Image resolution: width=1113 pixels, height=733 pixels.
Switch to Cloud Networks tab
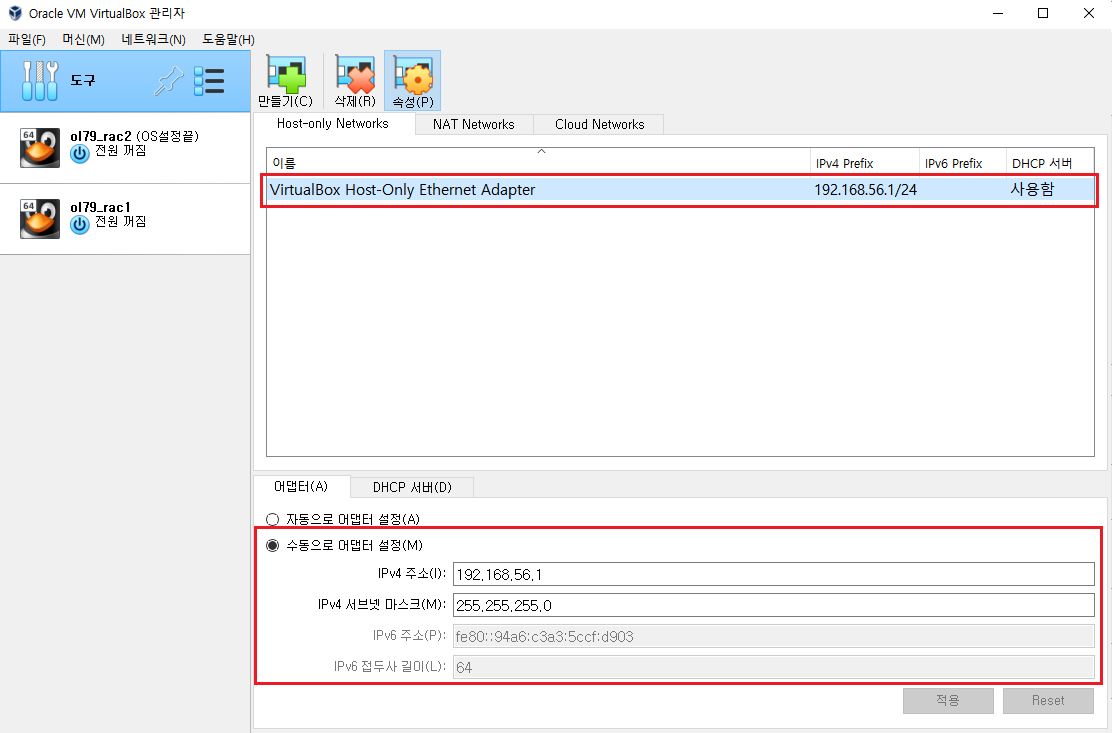(600, 124)
